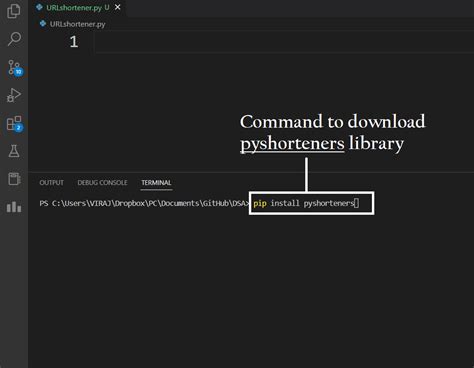Open Source Control view with 10 changes
474x368 pixels.
pyautogui.click(x=15, y=68)
